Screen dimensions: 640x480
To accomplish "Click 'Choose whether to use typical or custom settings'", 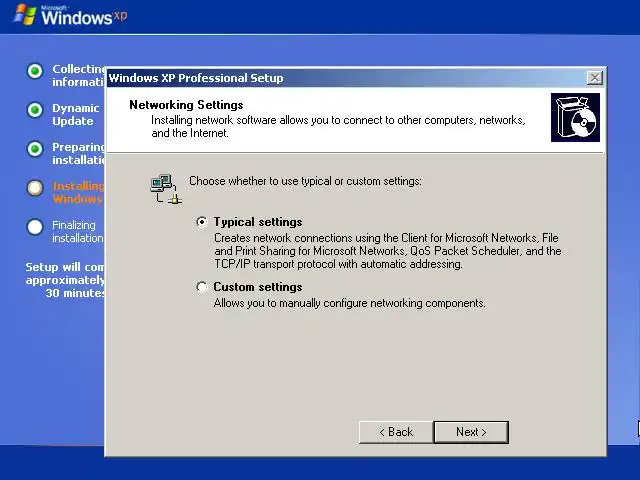I will [305, 181].
